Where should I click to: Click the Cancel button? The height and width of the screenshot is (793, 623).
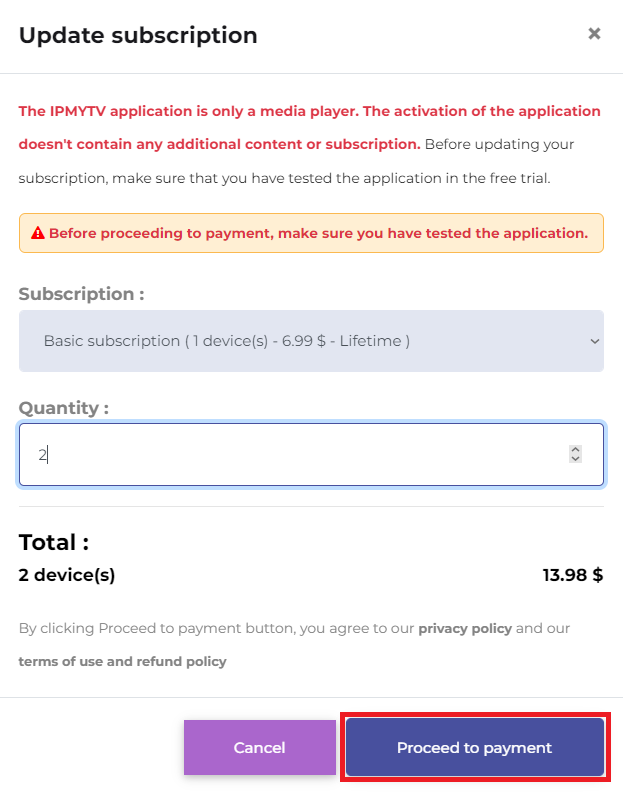click(259, 747)
